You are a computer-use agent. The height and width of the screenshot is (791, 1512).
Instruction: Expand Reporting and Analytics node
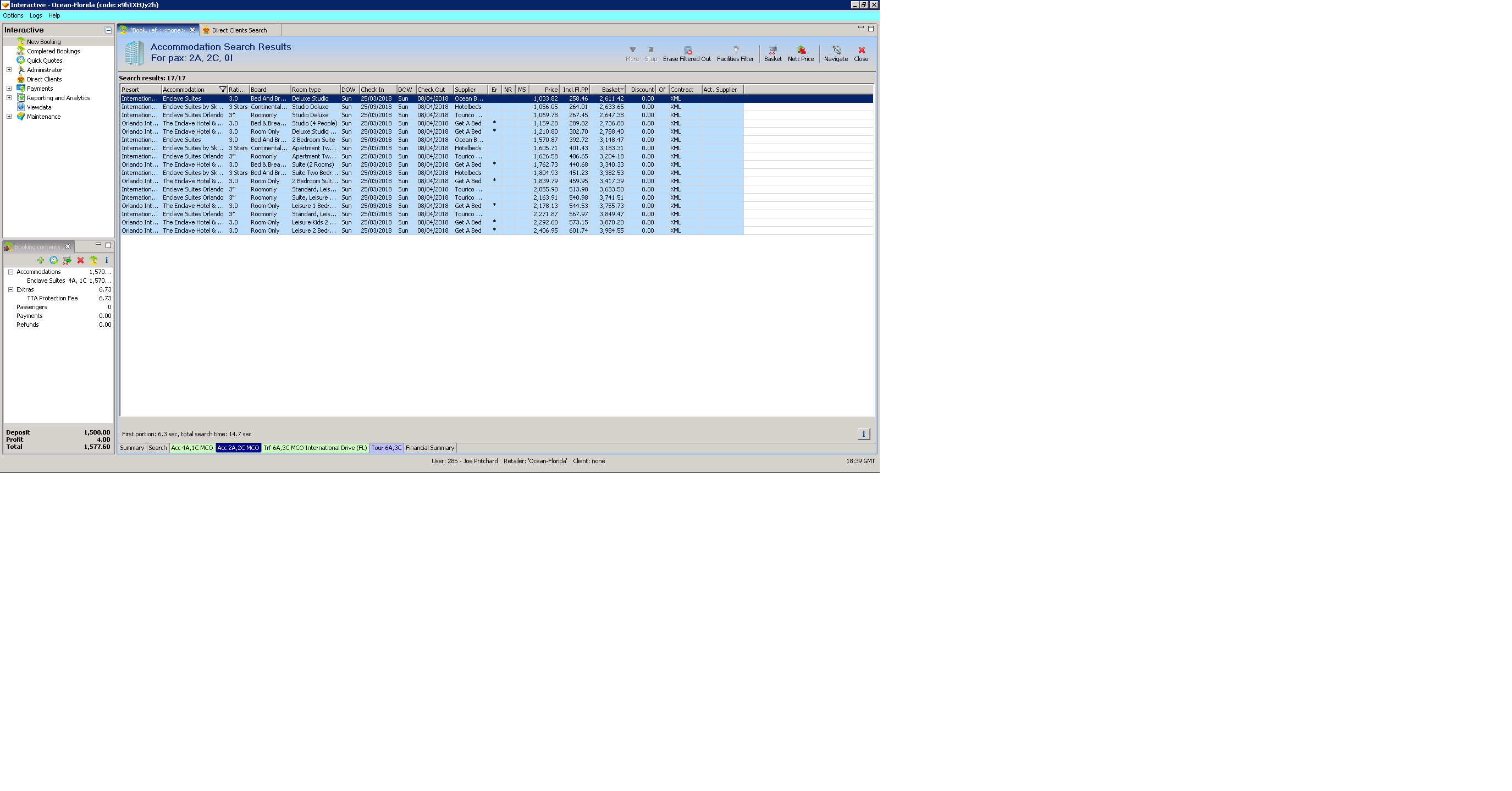coord(9,98)
